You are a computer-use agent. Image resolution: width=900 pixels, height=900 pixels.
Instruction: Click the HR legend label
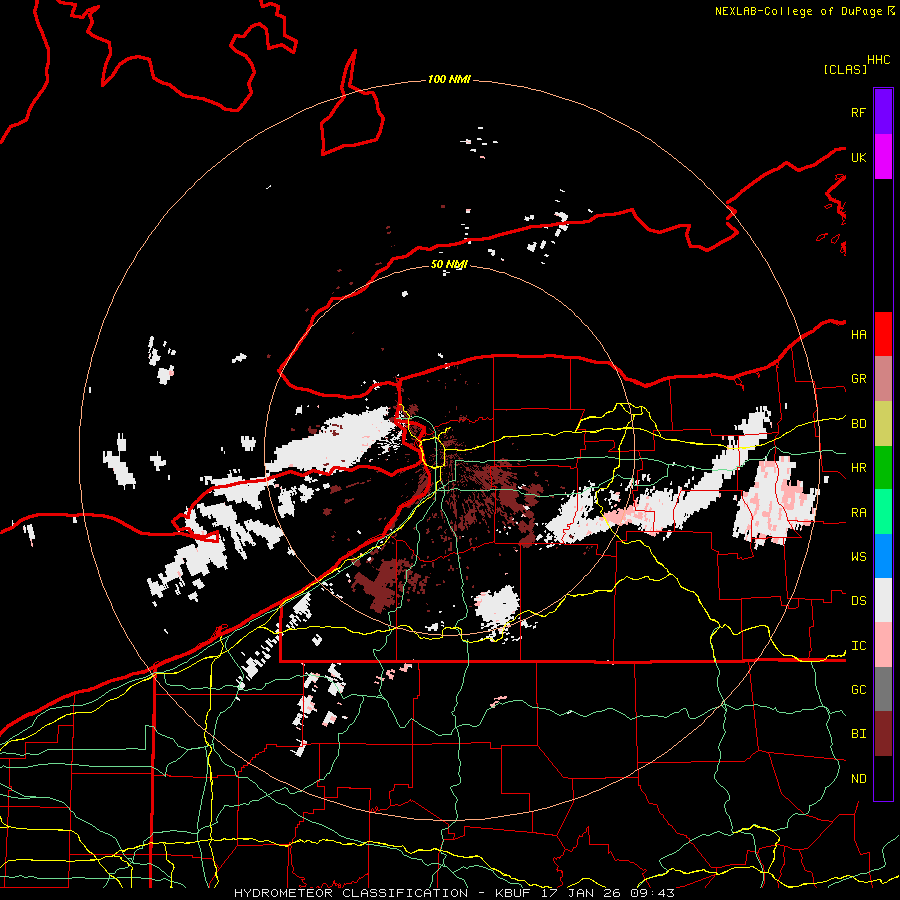pos(858,468)
